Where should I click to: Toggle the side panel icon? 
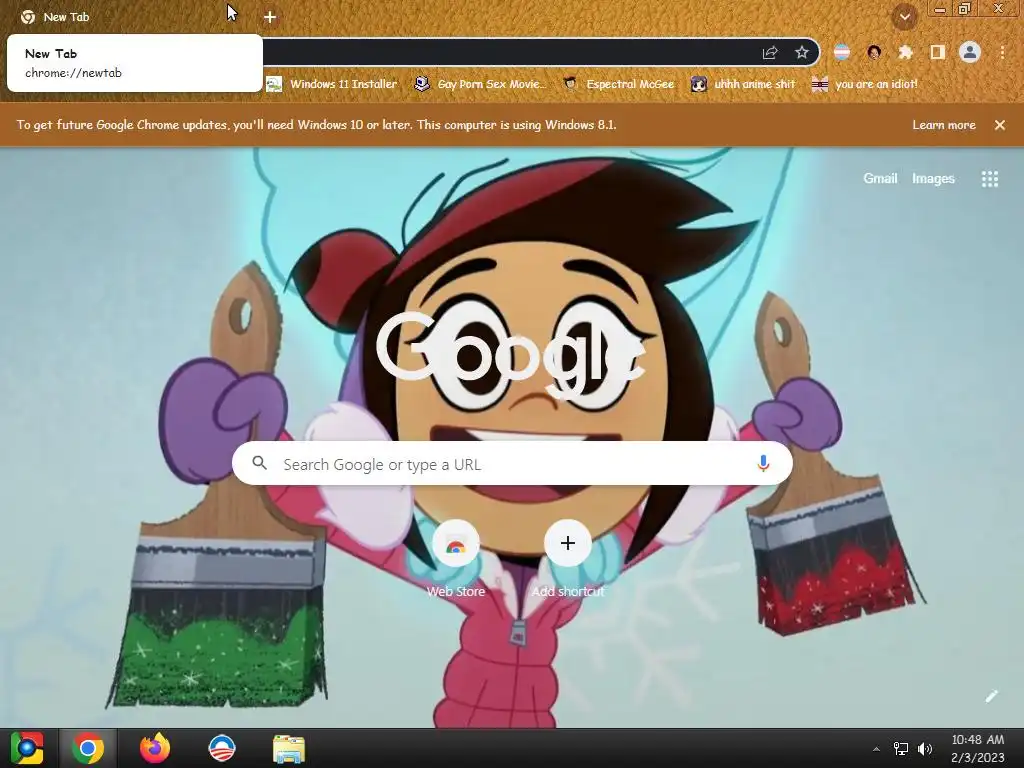click(x=937, y=52)
